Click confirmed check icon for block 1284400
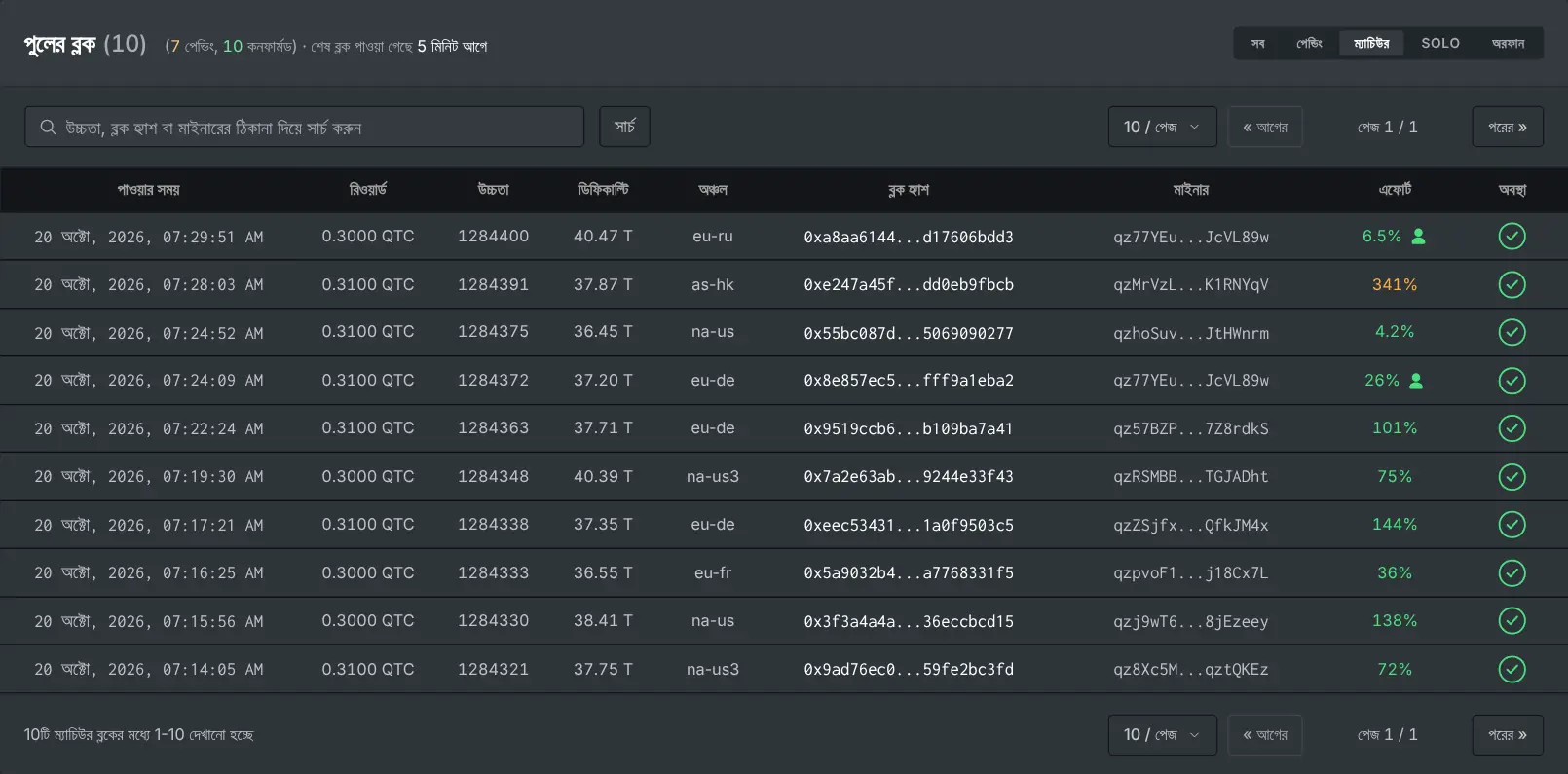 click(x=1512, y=237)
